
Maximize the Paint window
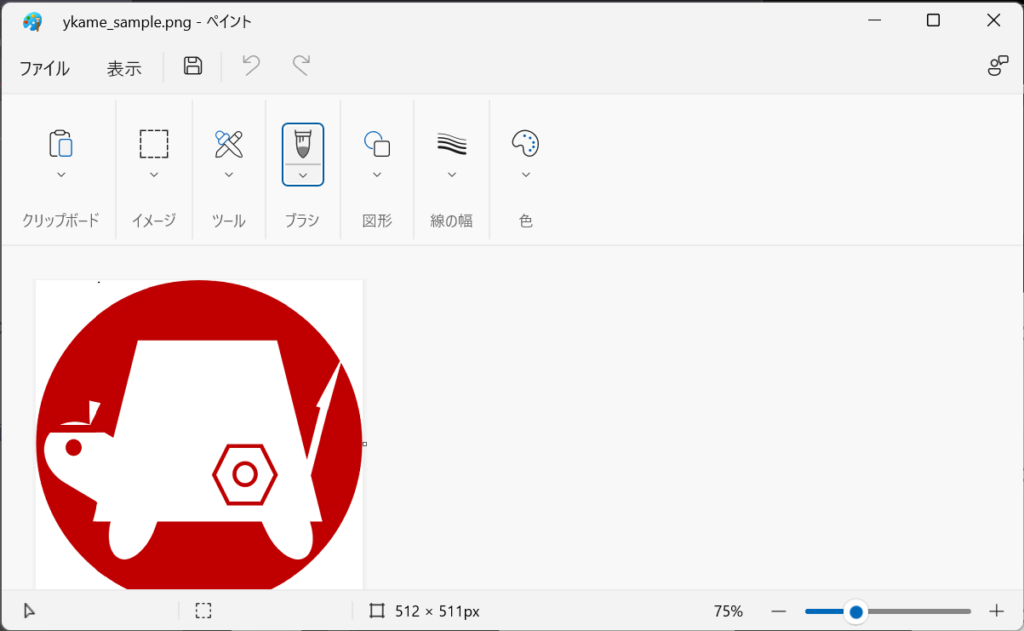pos(933,20)
